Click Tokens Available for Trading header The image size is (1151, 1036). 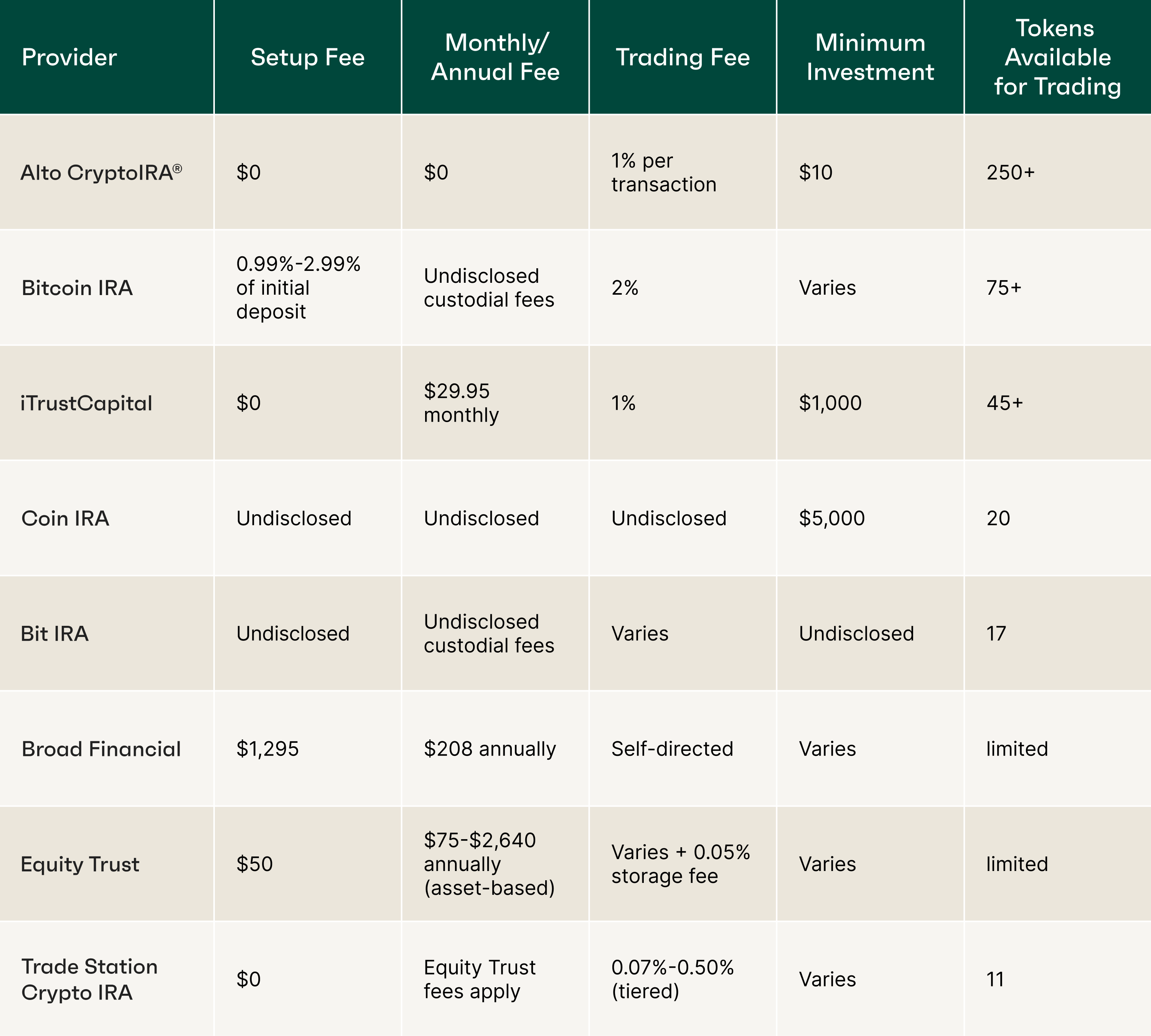pos(1057,58)
